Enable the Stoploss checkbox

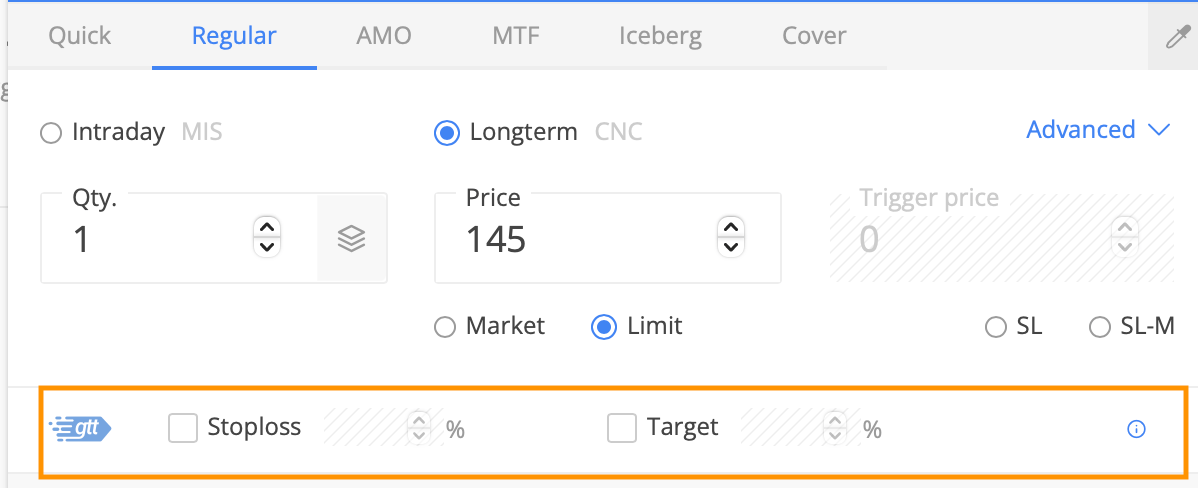tap(183, 428)
